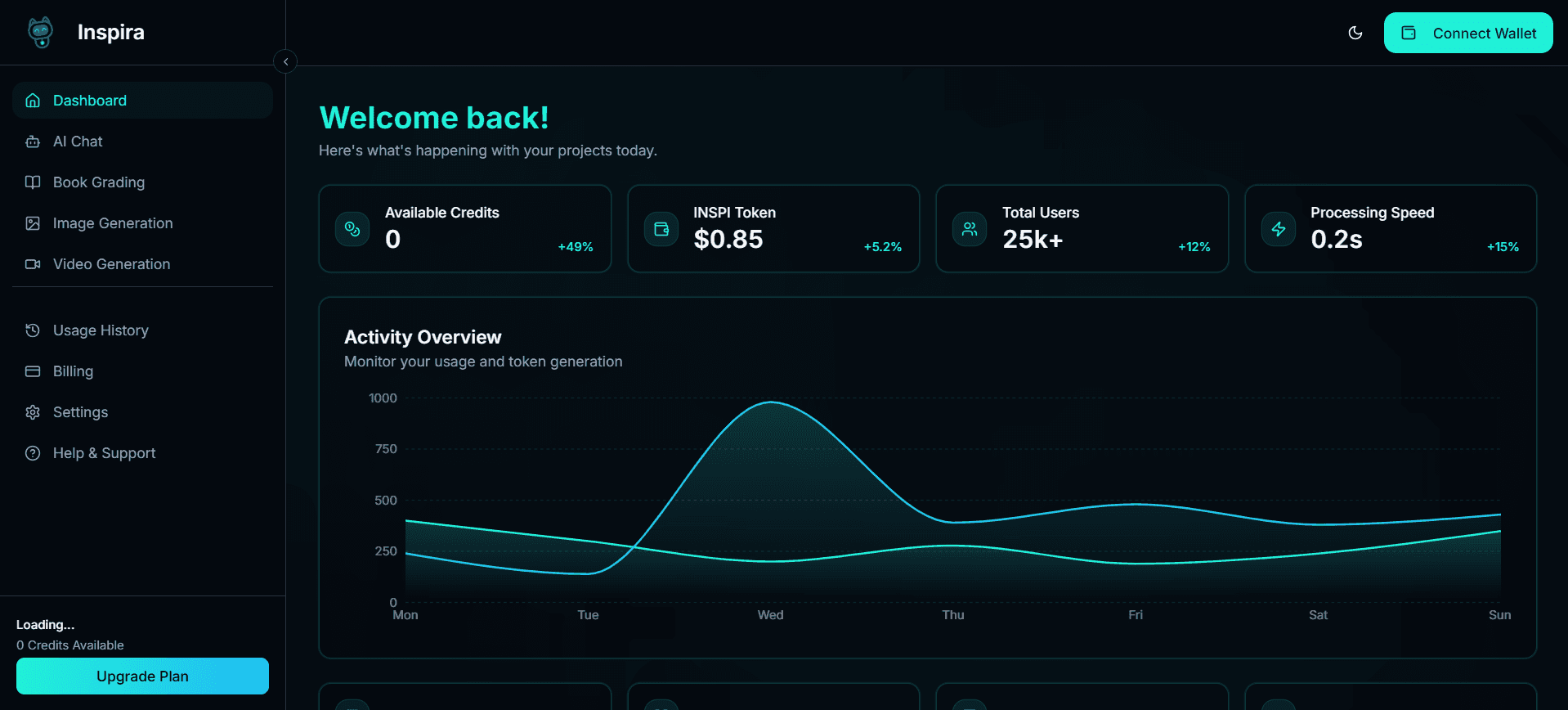
Task: Click the Available Credits coins icon
Action: [352, 229]
